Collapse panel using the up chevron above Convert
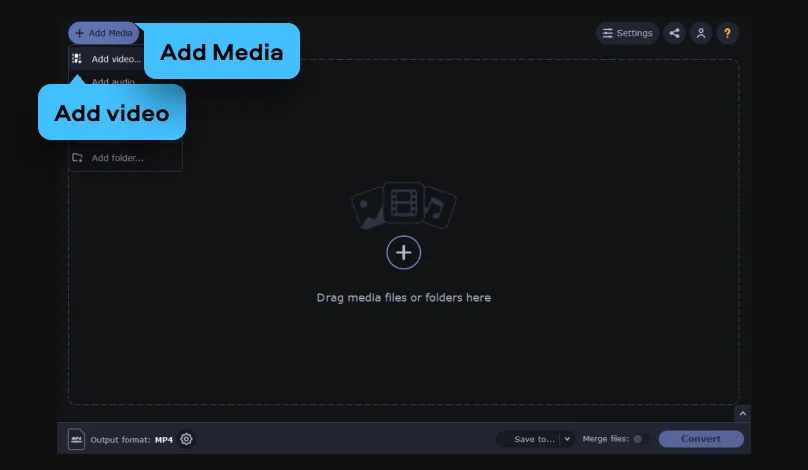 (743, 413)
